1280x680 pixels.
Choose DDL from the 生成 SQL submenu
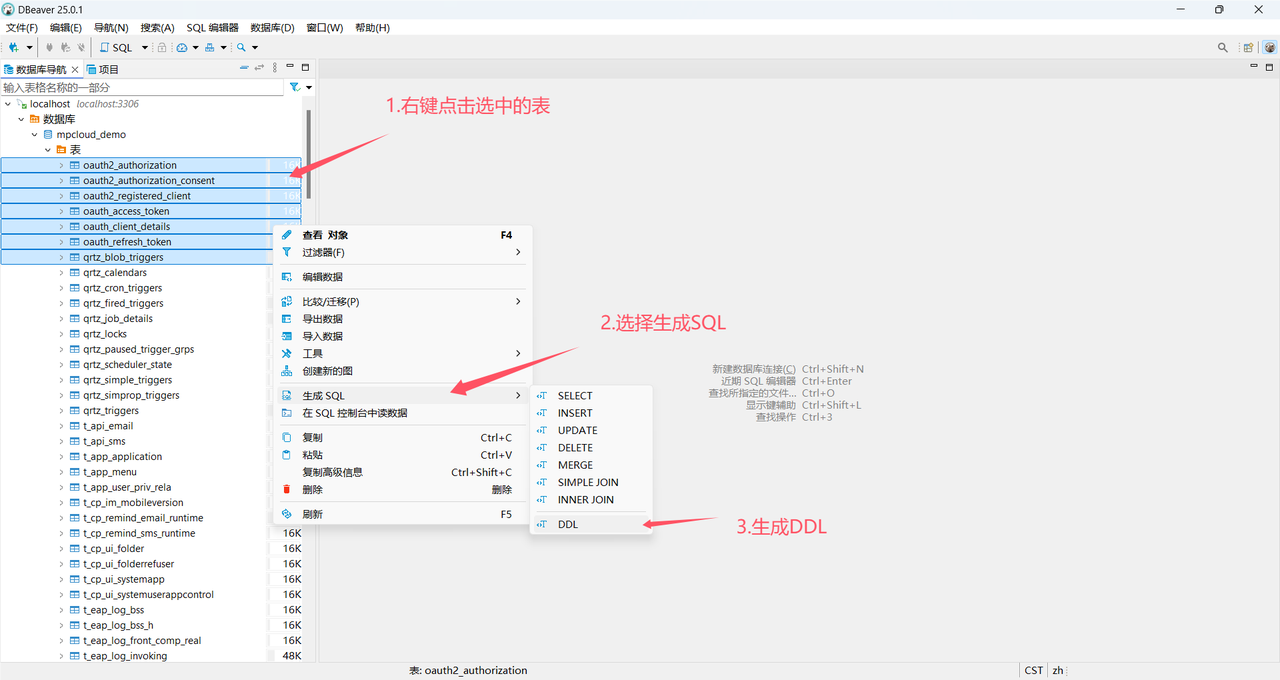click(567, 524)
